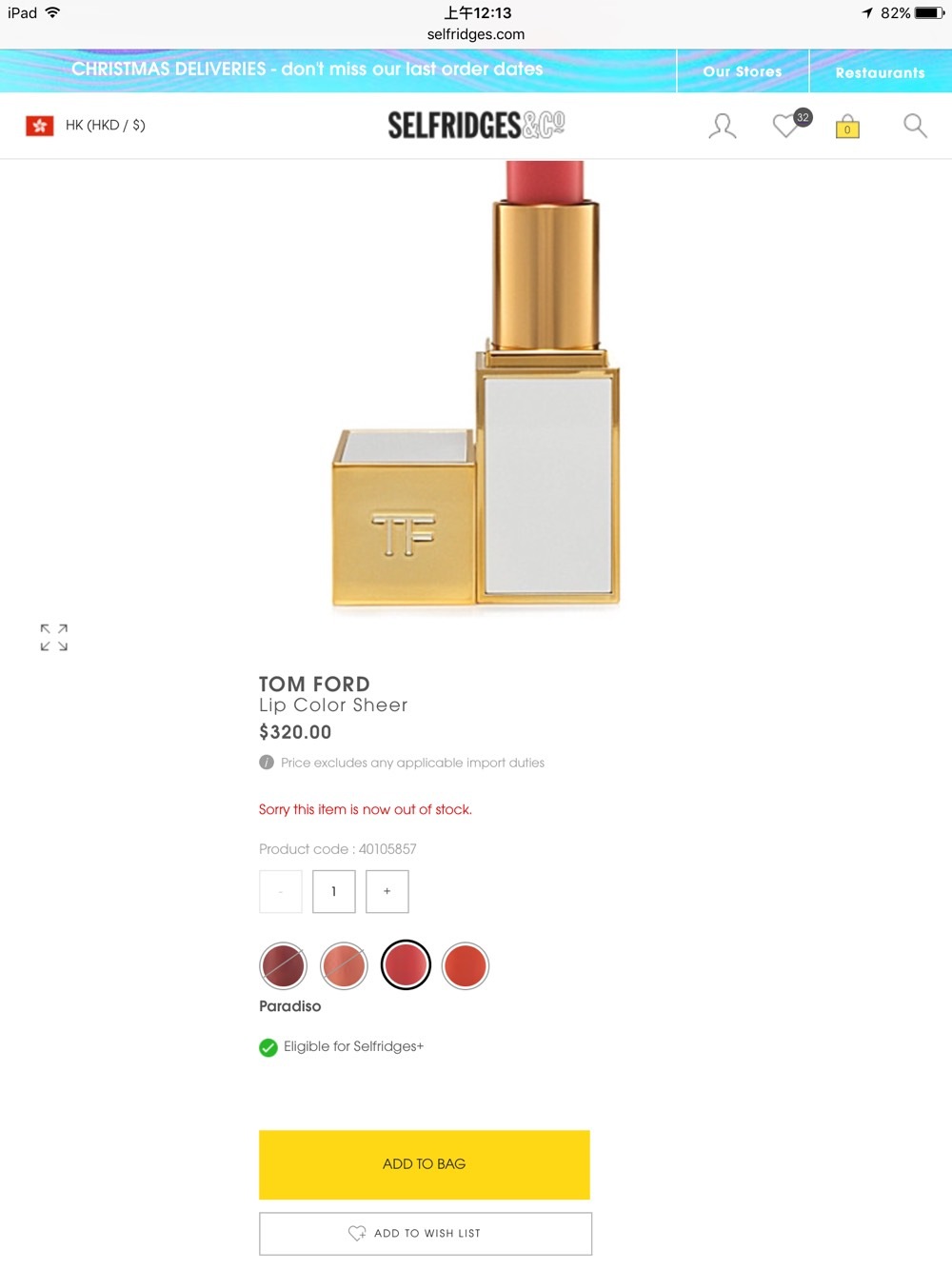Choose the orange-red lipstick shade
Screen dimensions: 952x1270
(x=466, y=966)
